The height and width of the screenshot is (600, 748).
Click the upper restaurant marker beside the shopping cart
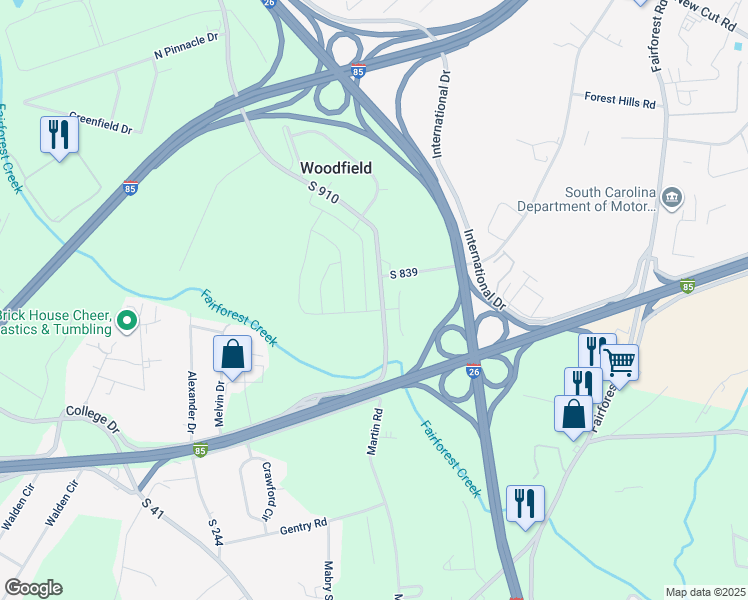(596, 350)
